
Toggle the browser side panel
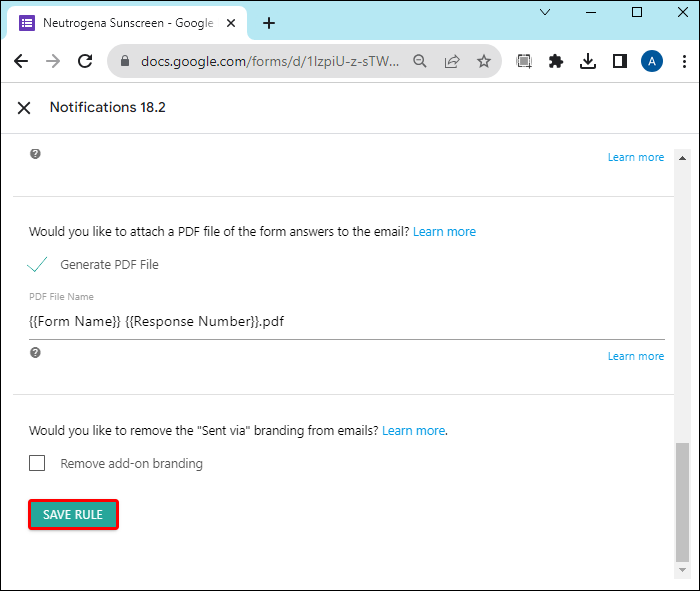[620, 61]
